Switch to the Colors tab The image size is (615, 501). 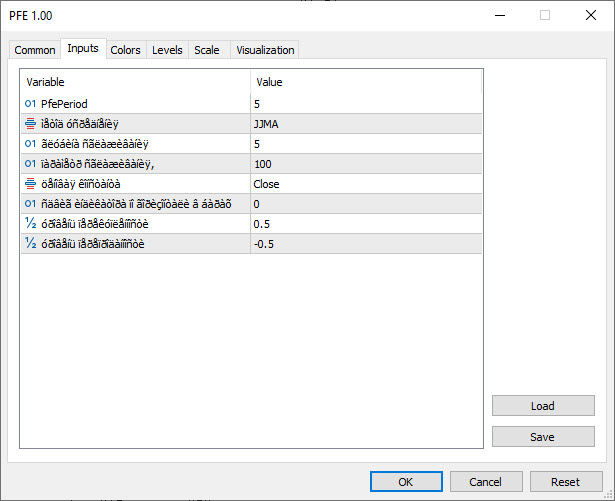coord(125,50)
